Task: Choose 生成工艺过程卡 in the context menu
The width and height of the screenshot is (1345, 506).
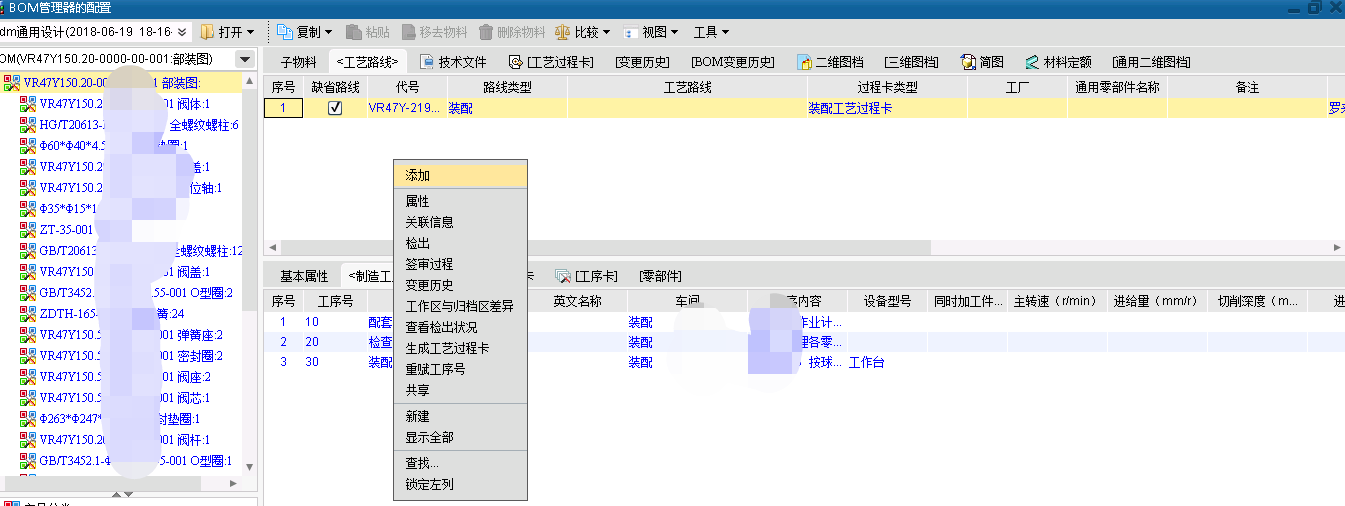Action: tap(460, 348)
